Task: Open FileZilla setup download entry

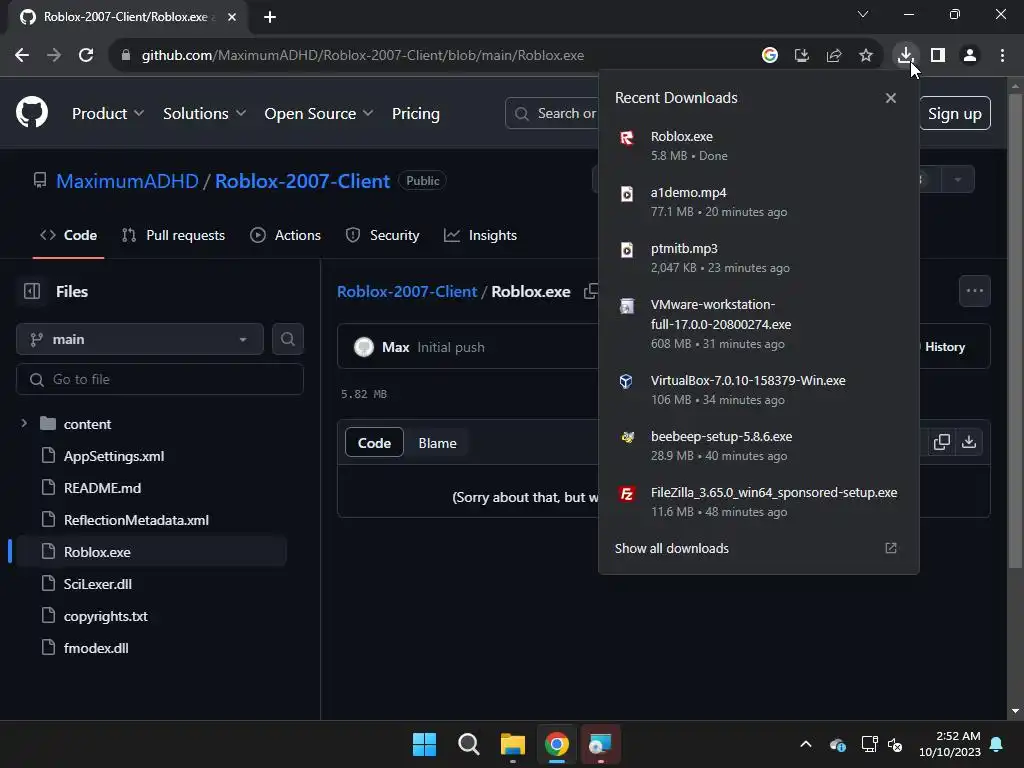Action: (x=758, y=502)
